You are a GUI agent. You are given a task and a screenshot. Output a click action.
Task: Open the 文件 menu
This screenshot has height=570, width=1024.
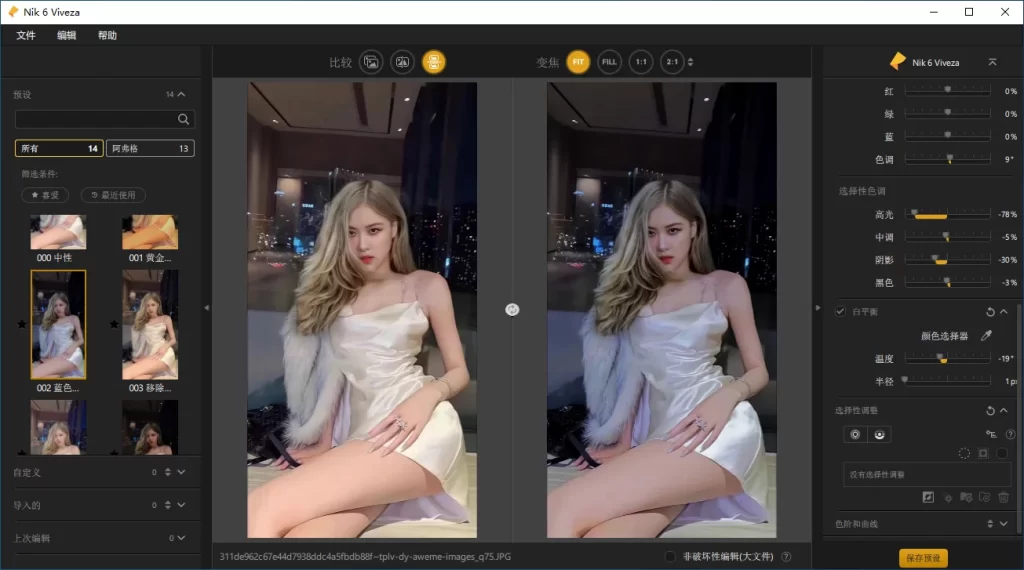tap(26, 35)
